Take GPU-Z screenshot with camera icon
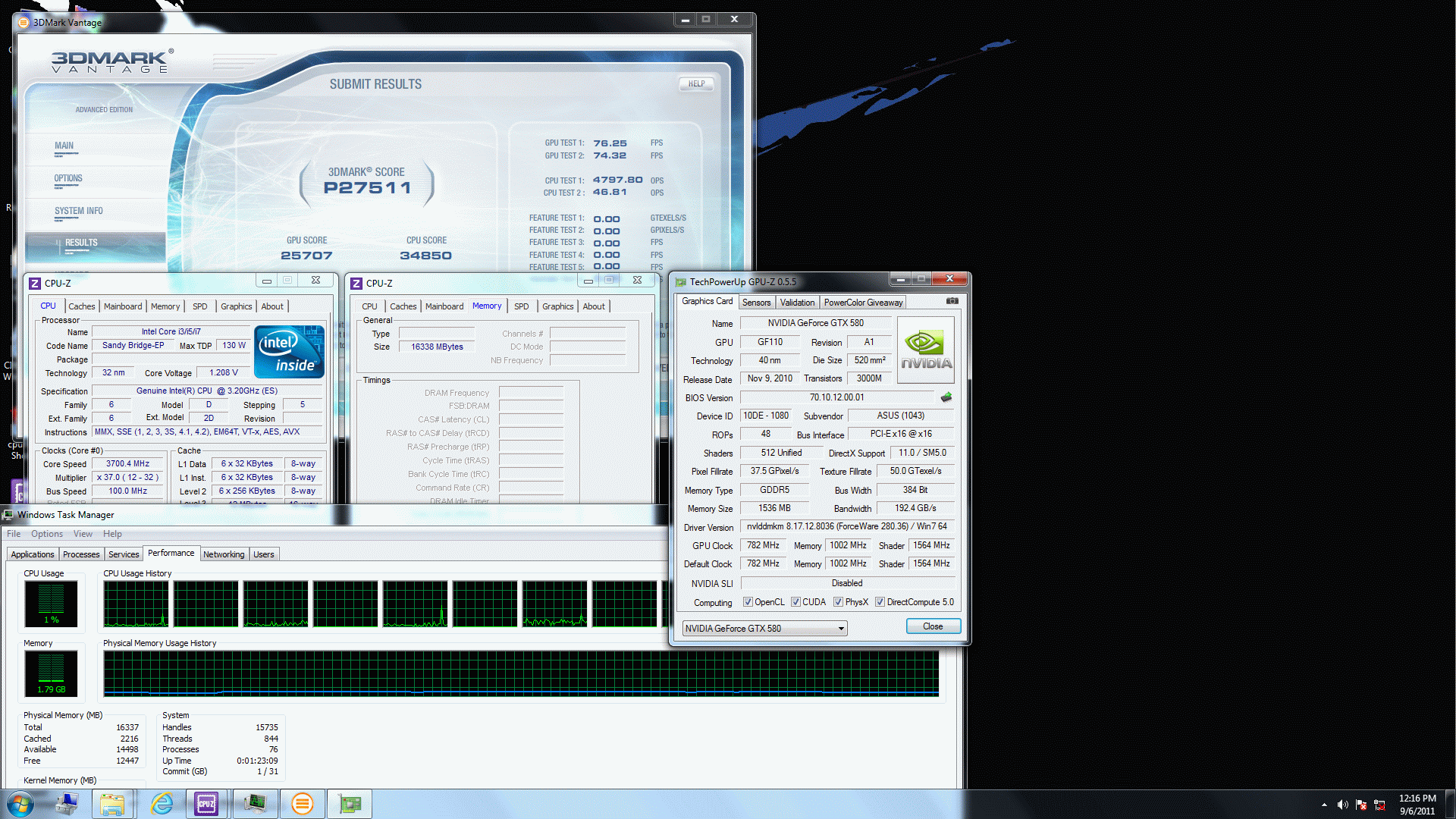 [952, 301]
